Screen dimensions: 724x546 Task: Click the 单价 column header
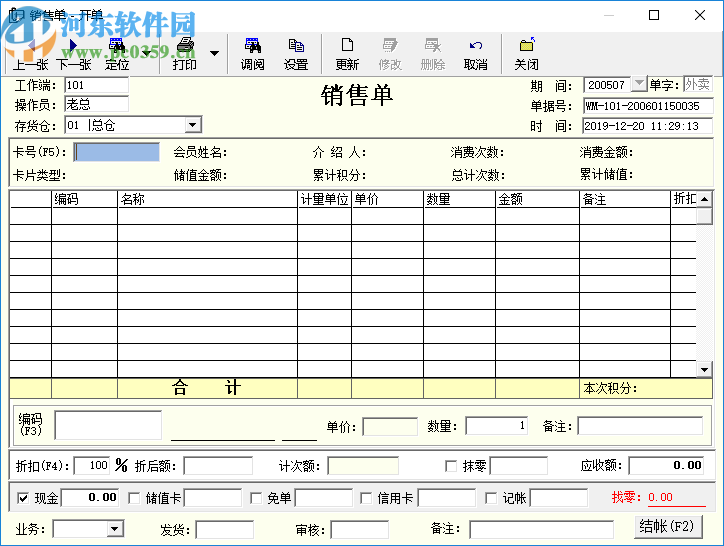click(x=387, y=199)
